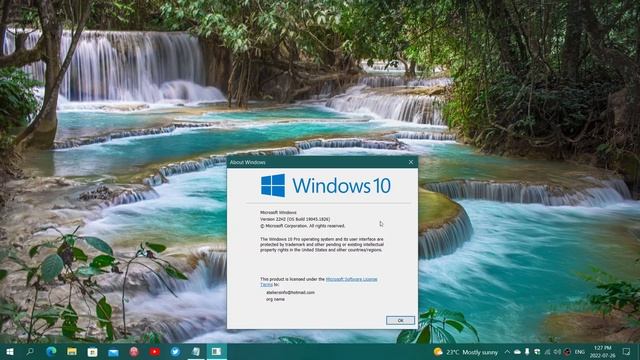Open Twitter from the taskbar
Viewport: 640px width, 360px height.
pyautogui.click(x=175, y=351)
